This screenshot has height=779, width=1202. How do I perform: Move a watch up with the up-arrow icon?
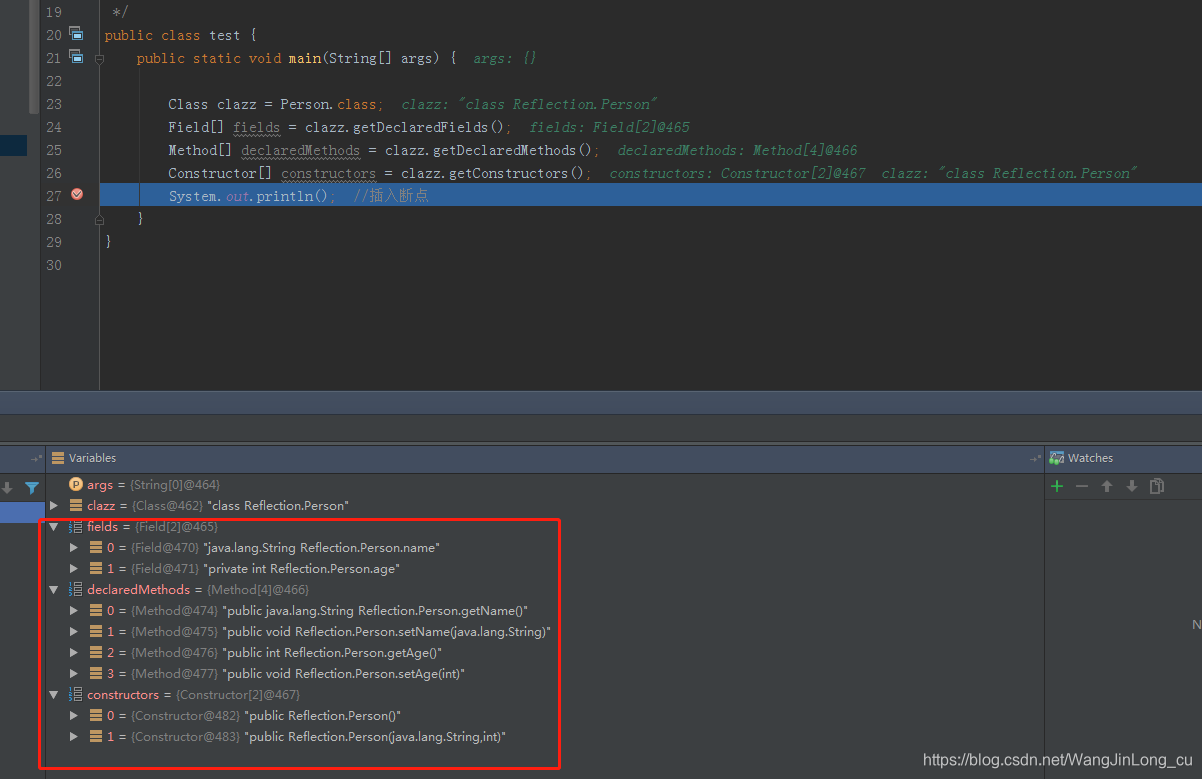point(1106,486)
